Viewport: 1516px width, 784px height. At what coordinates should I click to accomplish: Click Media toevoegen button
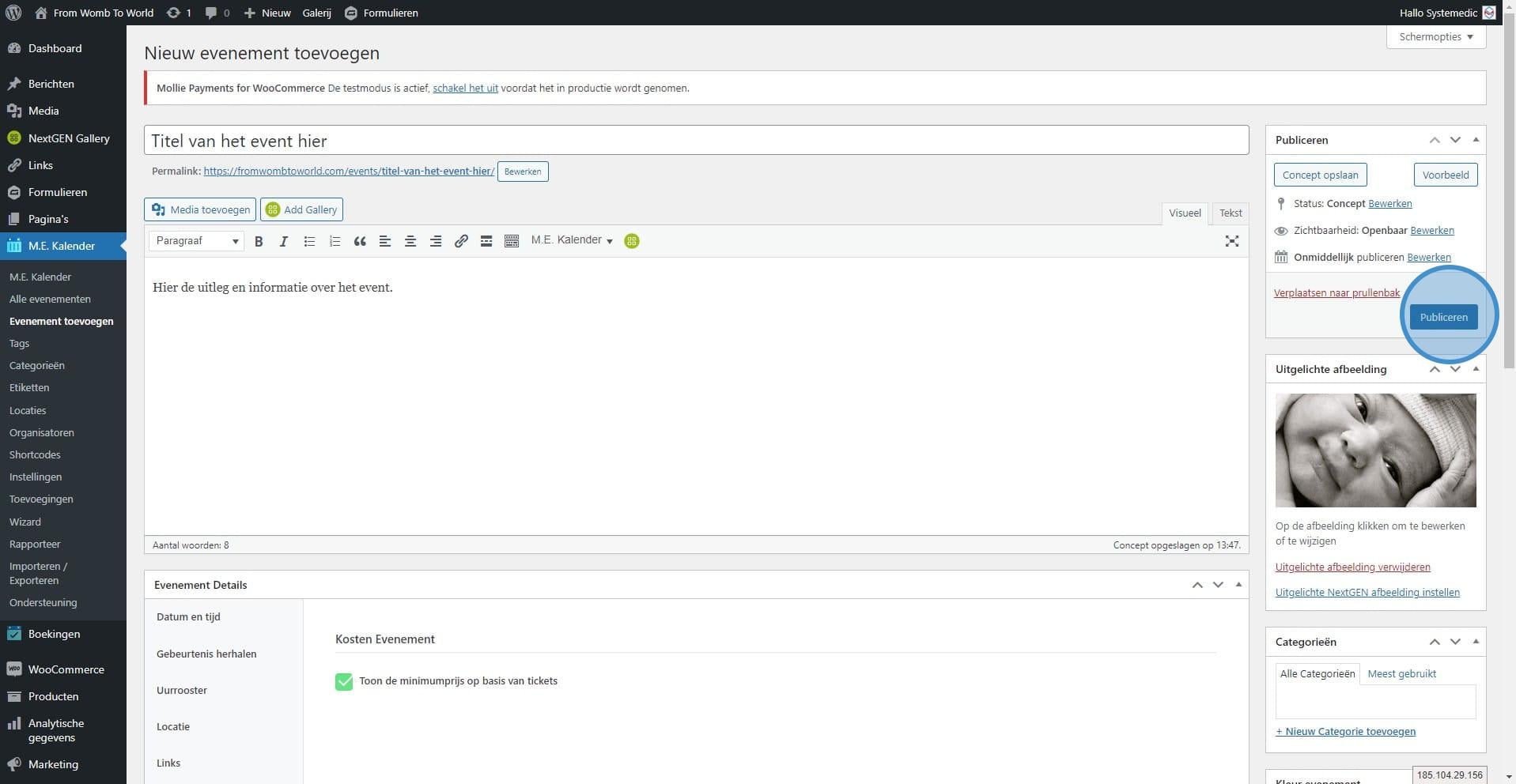click(x=200, y=209)
